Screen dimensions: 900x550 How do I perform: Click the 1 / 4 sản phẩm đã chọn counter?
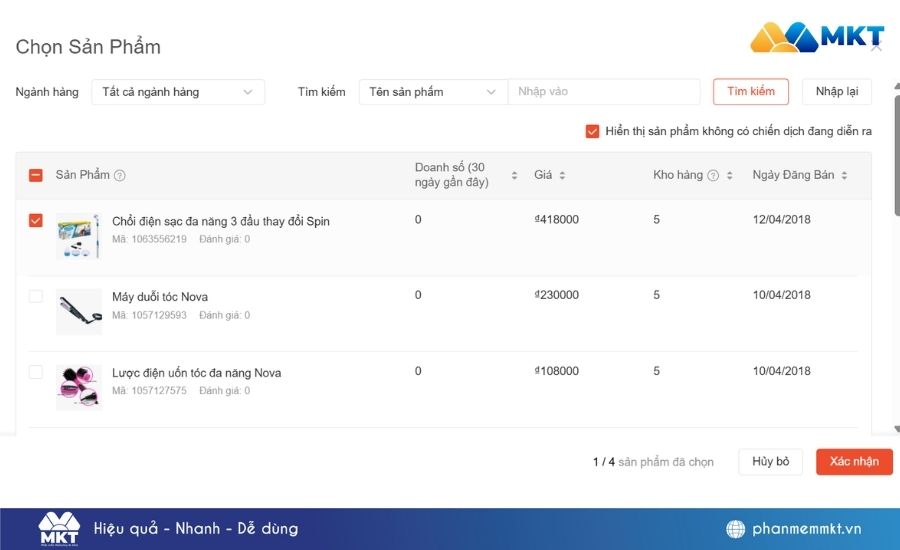(x=653, y=462)
